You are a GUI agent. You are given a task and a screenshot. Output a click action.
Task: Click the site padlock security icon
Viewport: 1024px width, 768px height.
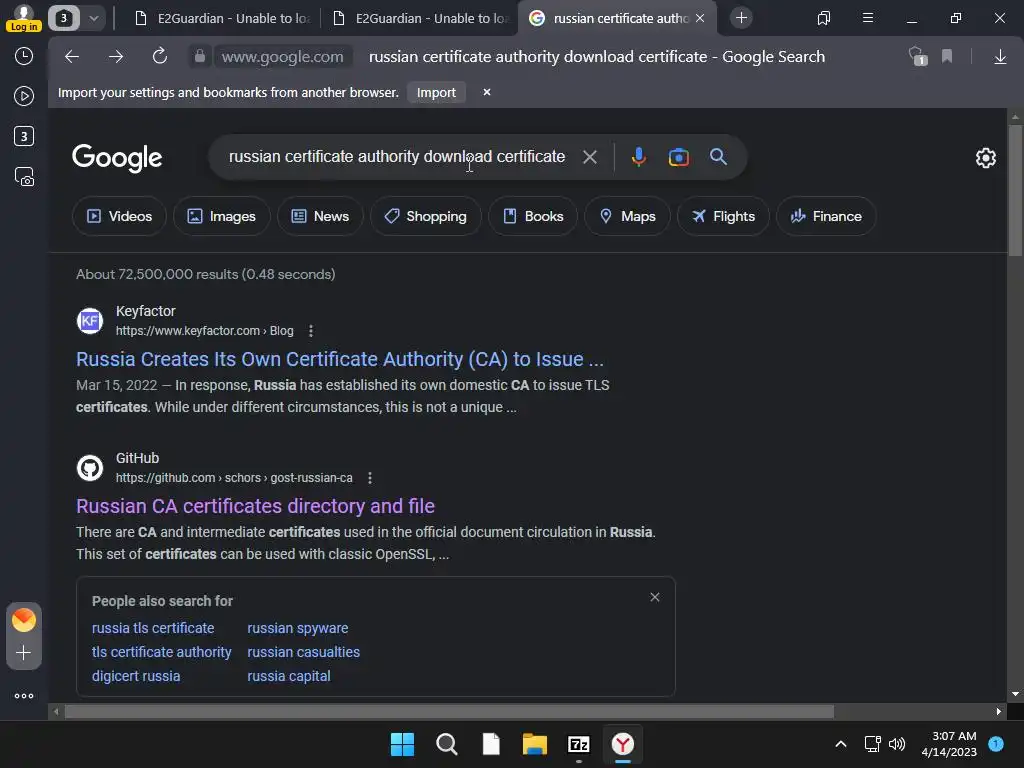point(200,57)
